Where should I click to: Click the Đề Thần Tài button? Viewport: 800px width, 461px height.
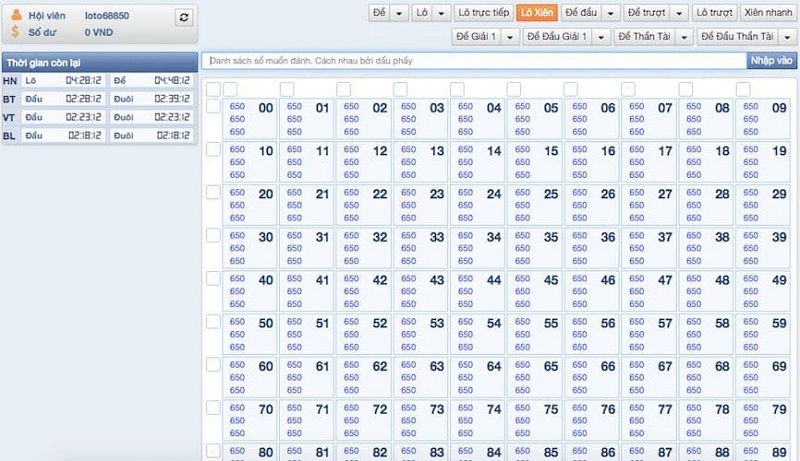[644, 37]
